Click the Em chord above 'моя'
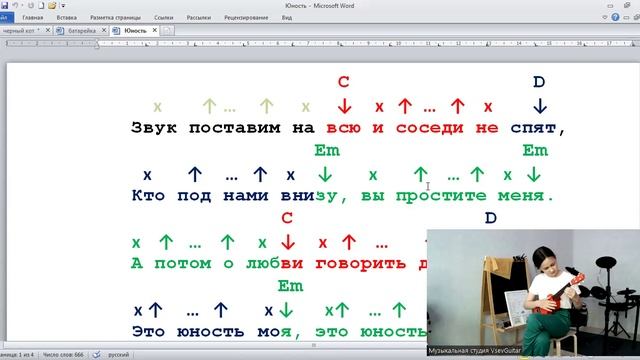The width and height of the screenshot is (640, 360). [290, 286]
